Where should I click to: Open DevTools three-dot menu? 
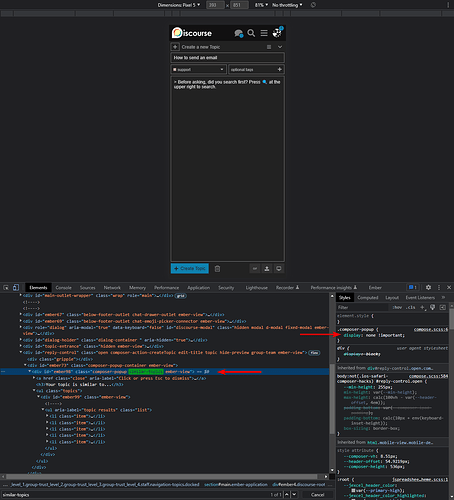(x=439, y=287)
